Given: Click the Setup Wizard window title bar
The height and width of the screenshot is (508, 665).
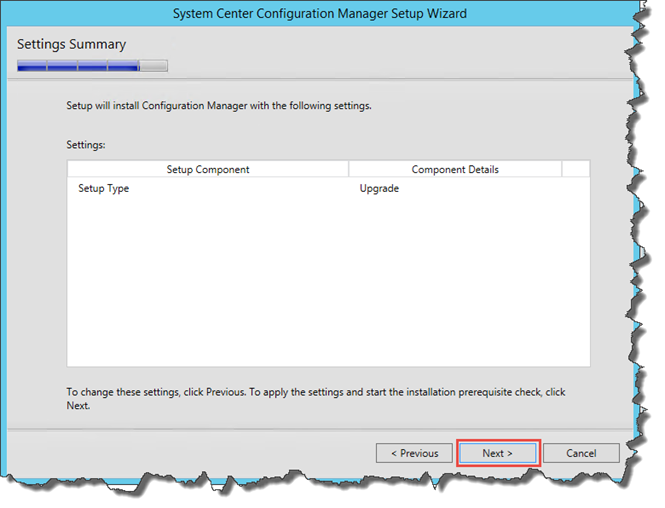Looking at the screenshot, I should point(319,13).
